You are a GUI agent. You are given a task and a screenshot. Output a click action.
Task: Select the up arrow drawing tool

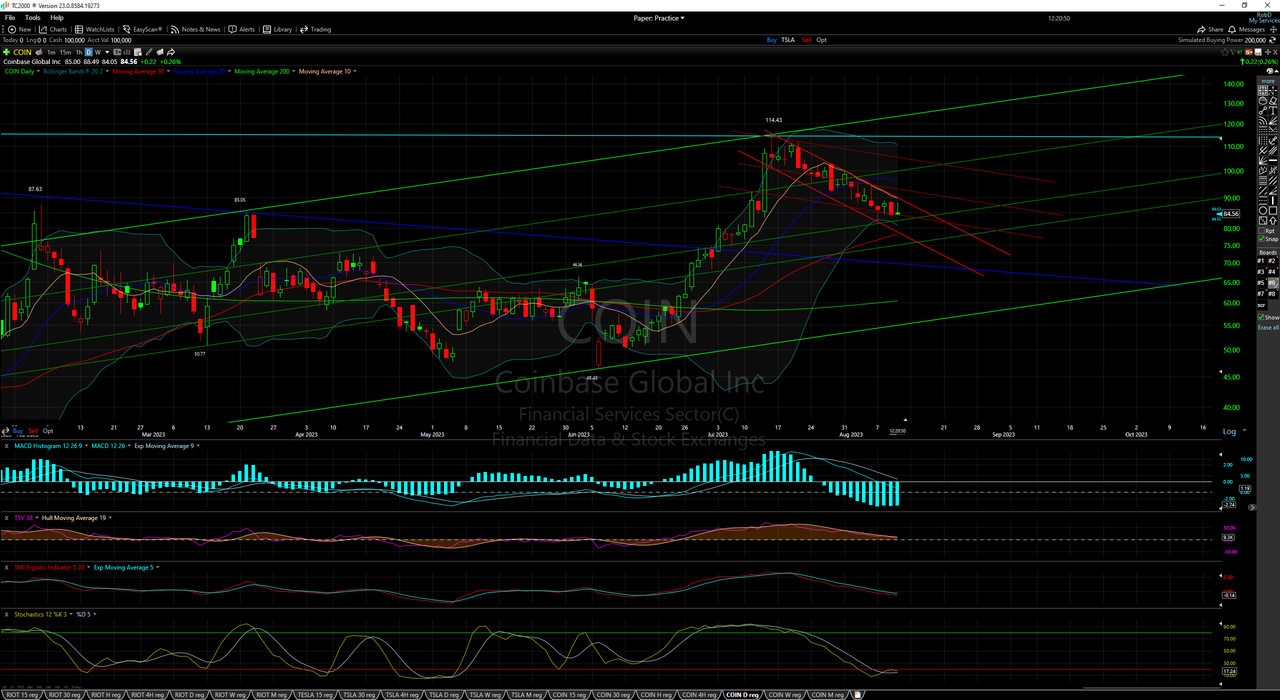(1273, 220)
